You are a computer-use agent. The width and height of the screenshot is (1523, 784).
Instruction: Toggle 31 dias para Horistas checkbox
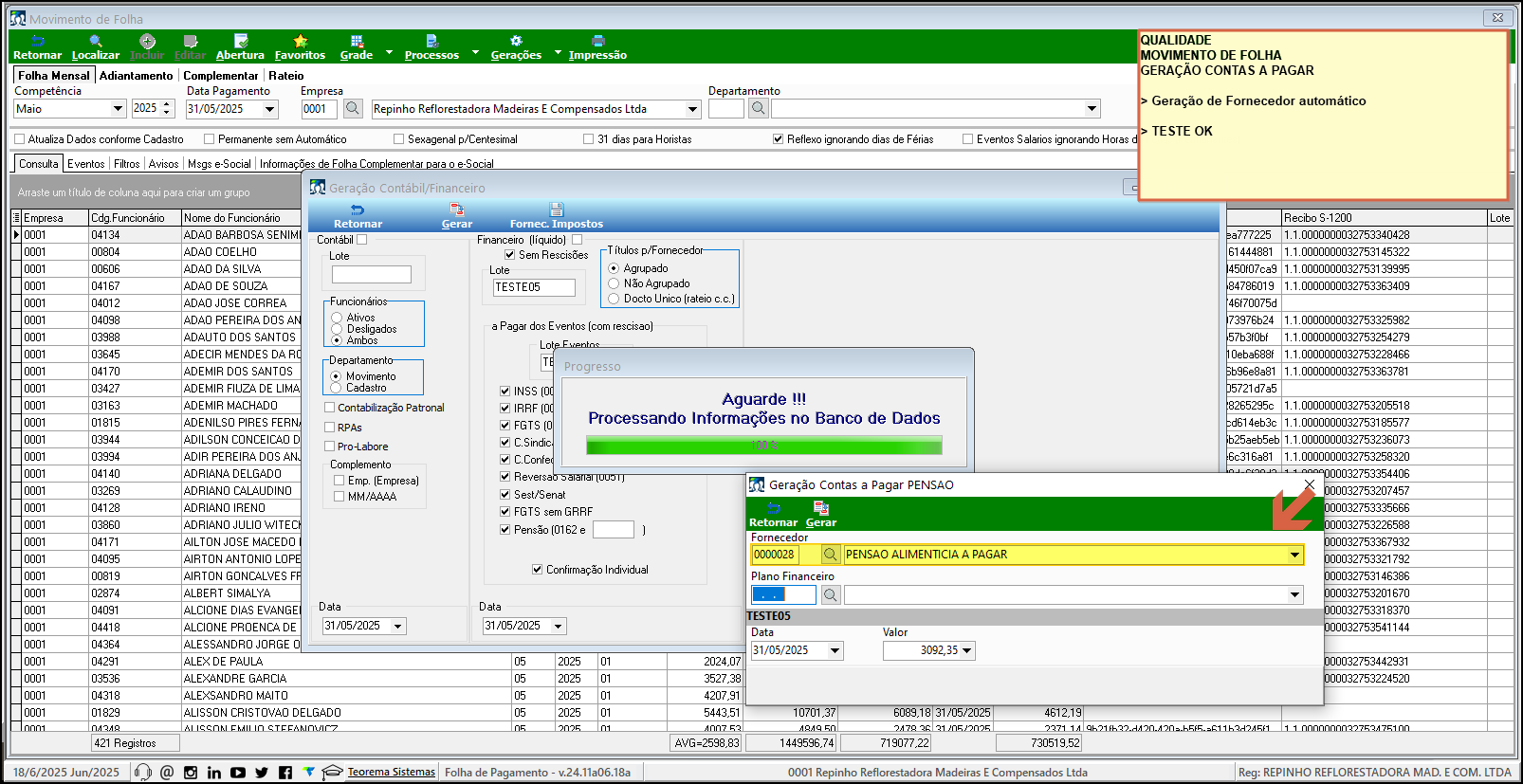click(x=589, y=139)
